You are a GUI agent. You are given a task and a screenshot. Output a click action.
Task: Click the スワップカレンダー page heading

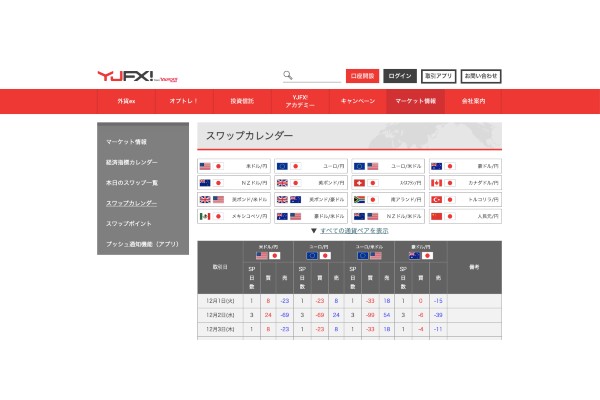tap(249, 136)
